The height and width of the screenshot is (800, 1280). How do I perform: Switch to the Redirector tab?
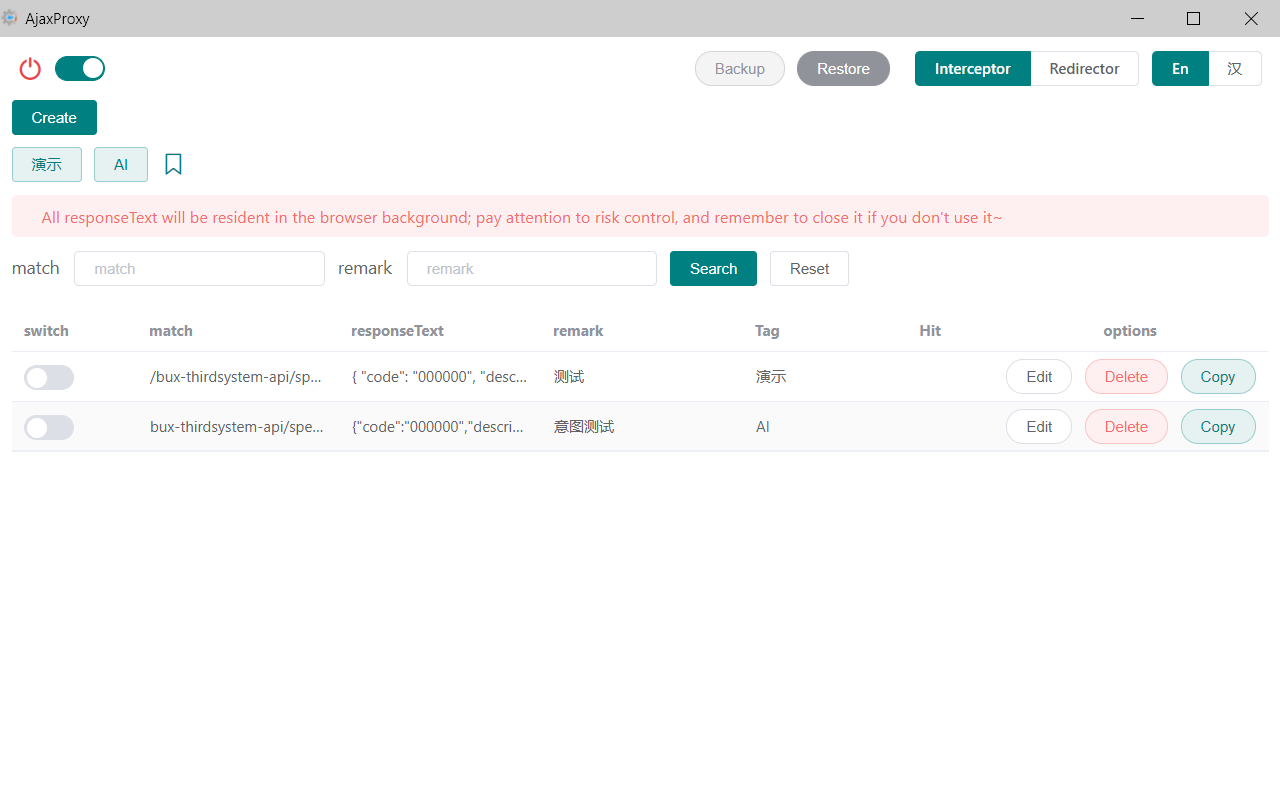1084,68
